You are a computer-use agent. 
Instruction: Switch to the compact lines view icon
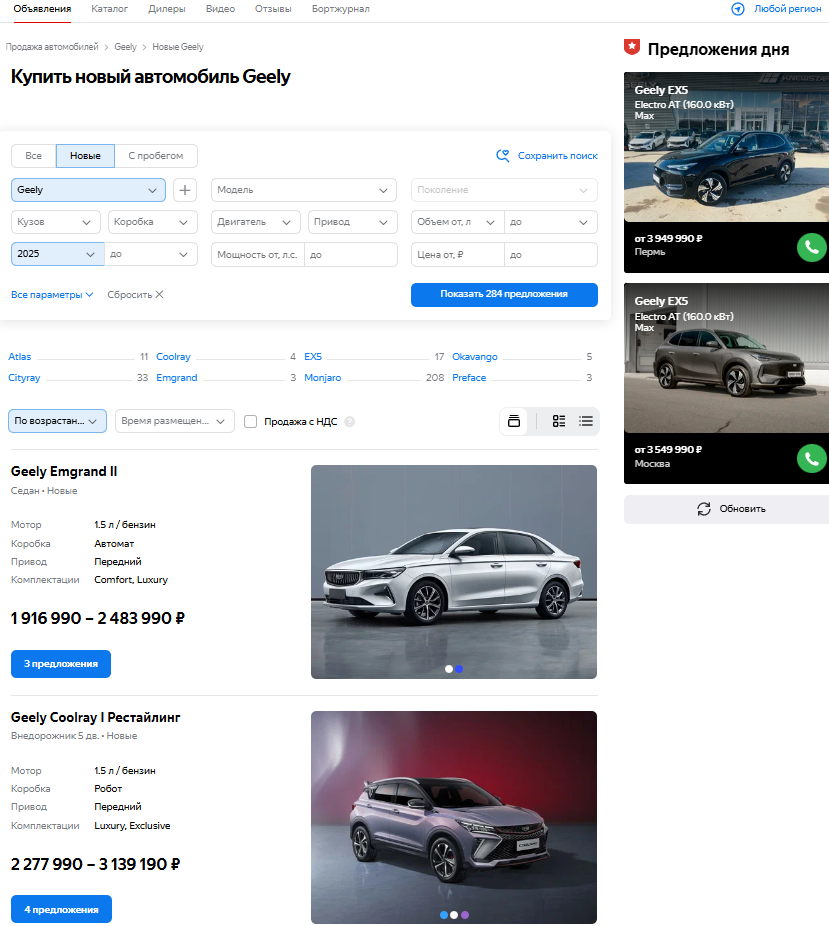click(586, 421)
